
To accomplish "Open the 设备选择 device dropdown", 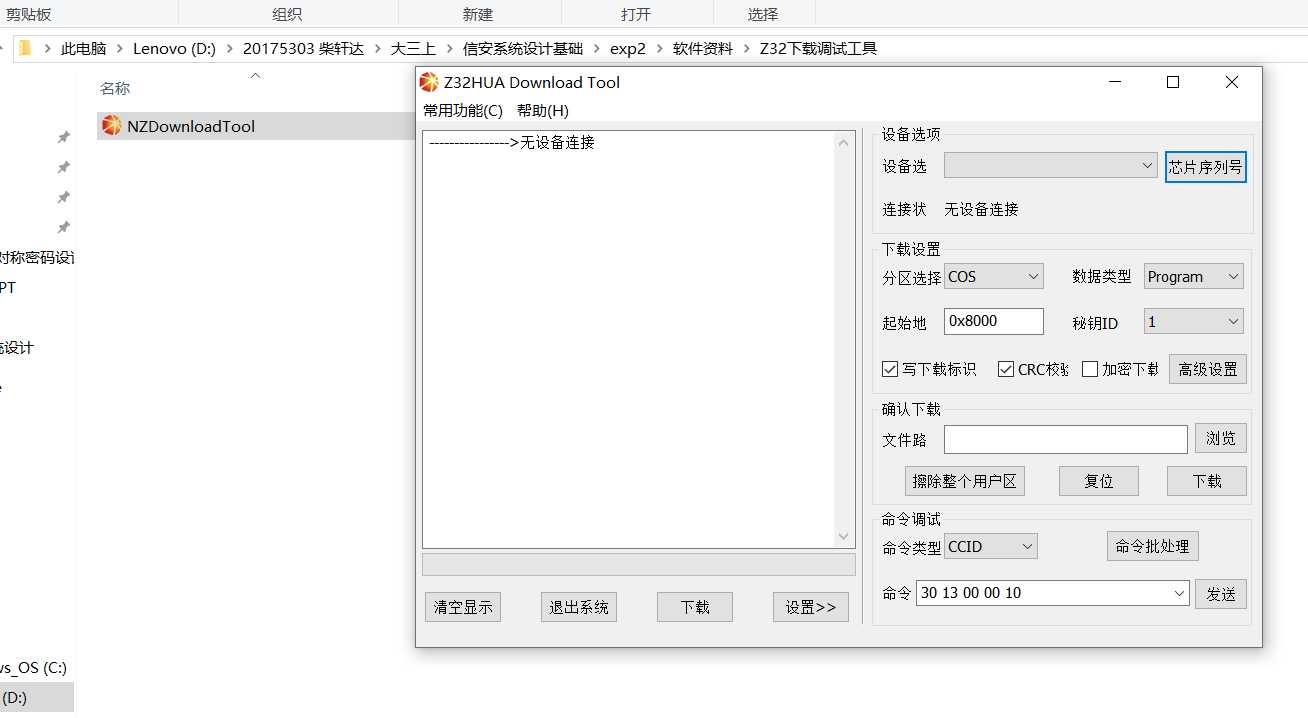I will [1051, 166].
